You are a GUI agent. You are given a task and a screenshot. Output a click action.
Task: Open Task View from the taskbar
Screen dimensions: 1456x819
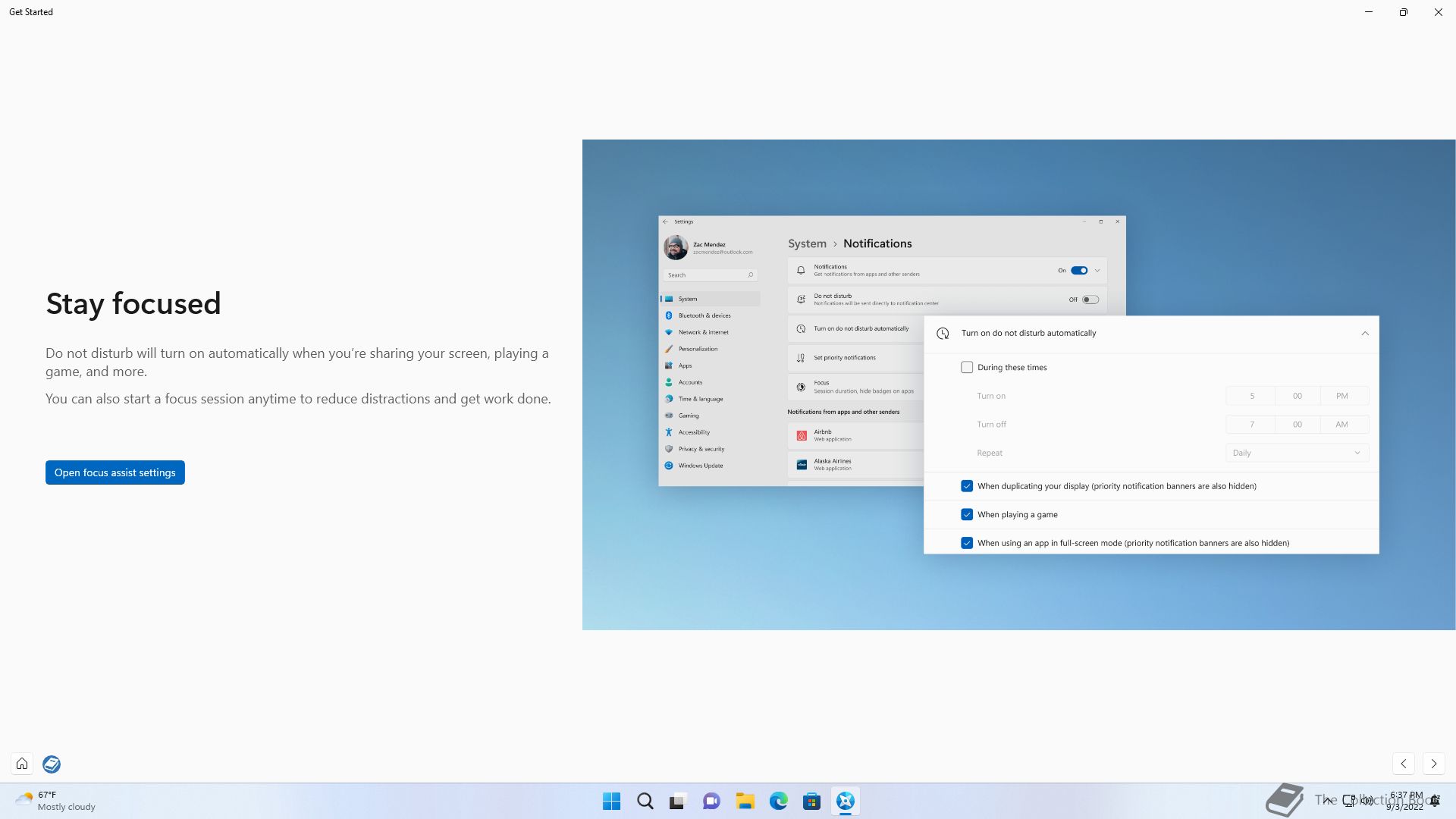coord(678,801)
